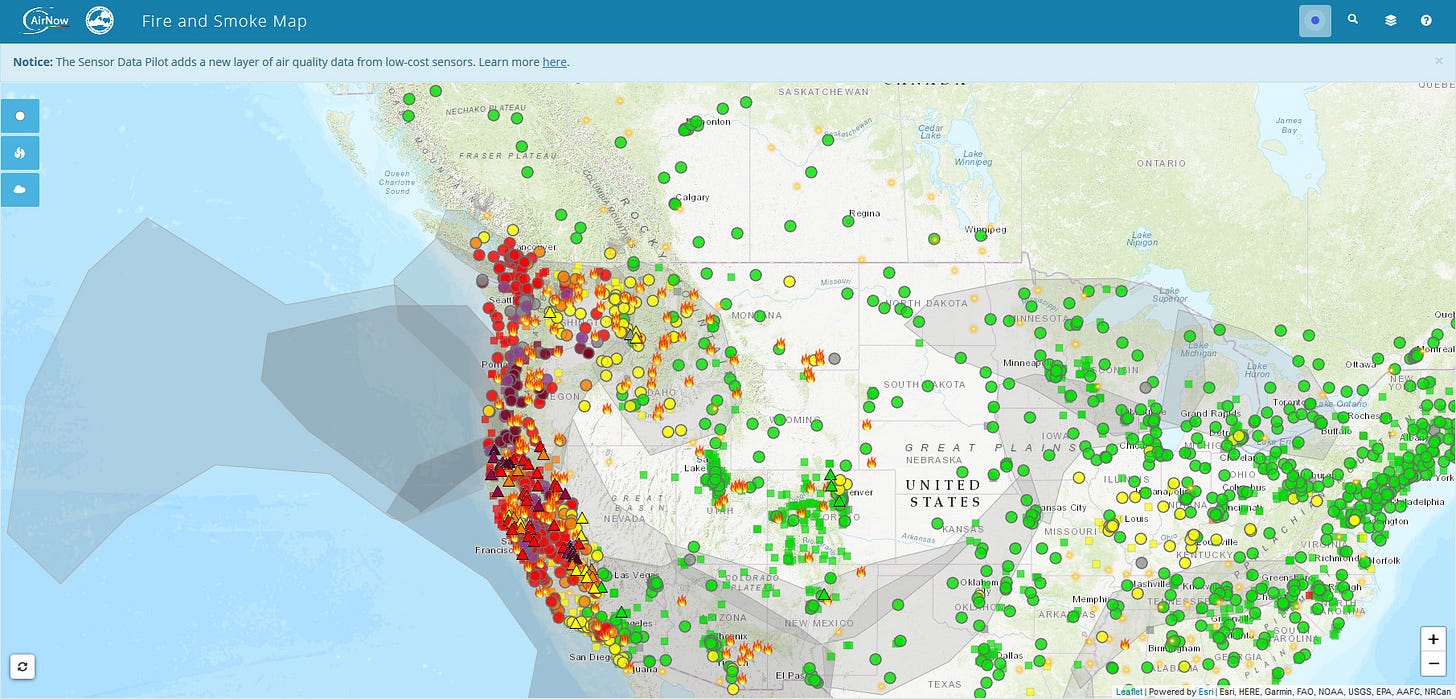This screenshot has height=699, width=1456.
Task: Open the help question mark icon
Action: pyautogui.click(x=1426, y=20)
